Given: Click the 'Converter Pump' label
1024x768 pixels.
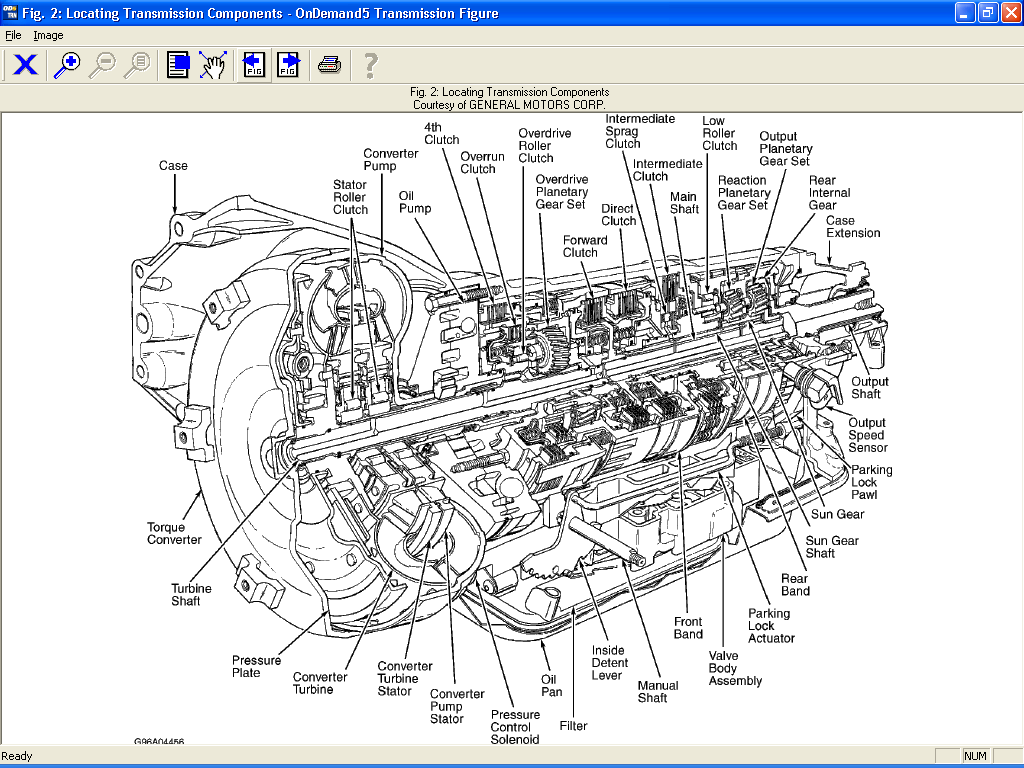Looking at the screenshot, I should point(391,159).
